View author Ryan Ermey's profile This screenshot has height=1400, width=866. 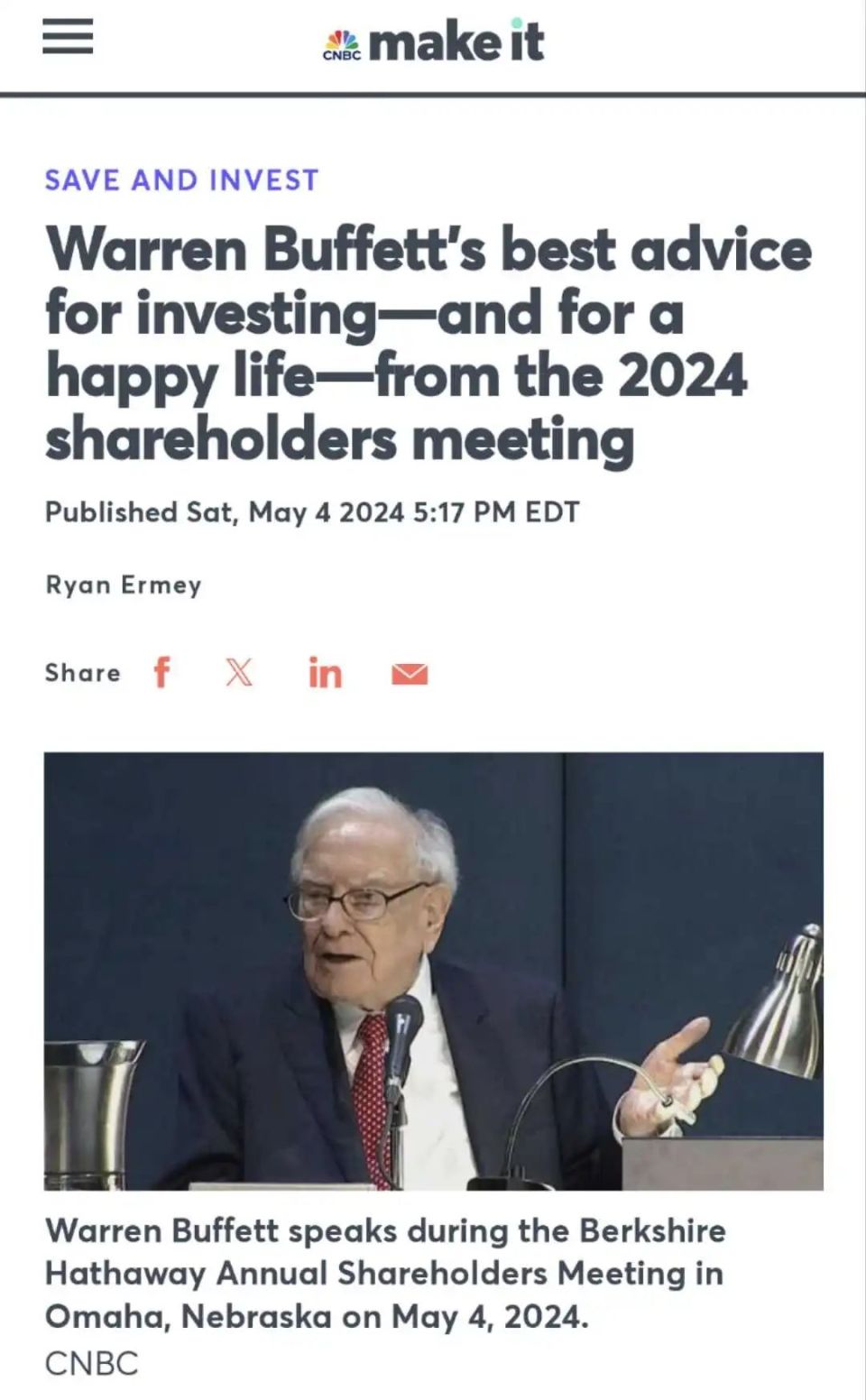(124, 584)
